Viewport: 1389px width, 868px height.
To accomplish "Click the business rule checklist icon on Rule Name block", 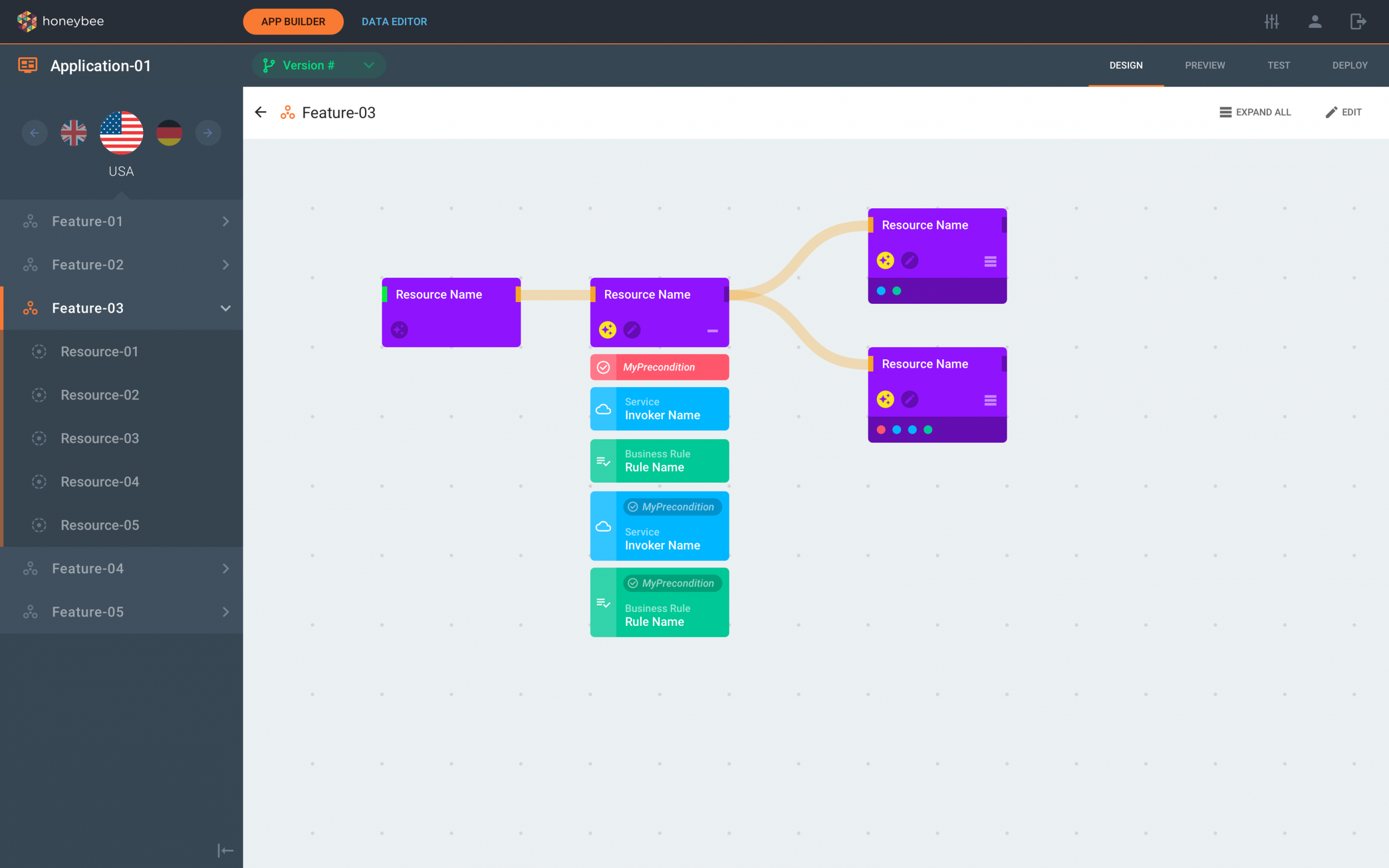I will [x=603, y=460].
